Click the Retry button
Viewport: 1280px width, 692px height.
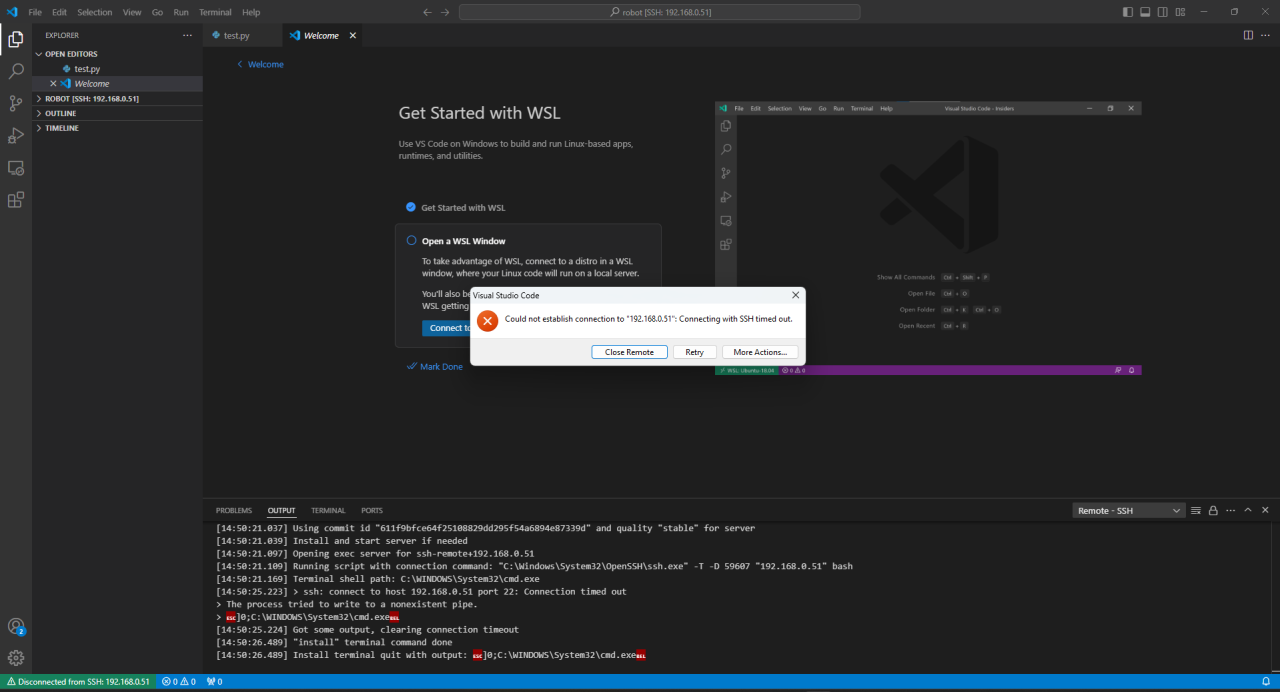695,352
